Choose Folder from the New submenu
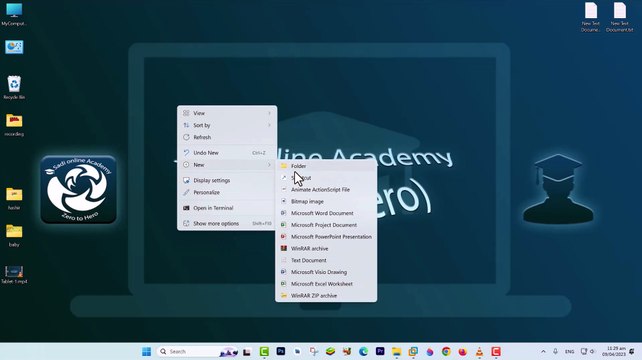This screenshot has height=360, width=642. point(326,166)
